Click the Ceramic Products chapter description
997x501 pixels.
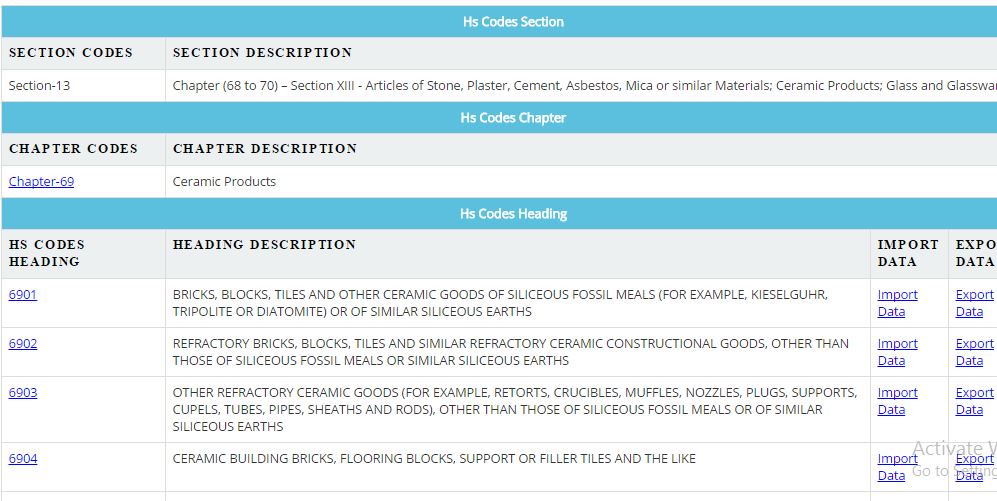click(x=224, y=182)
